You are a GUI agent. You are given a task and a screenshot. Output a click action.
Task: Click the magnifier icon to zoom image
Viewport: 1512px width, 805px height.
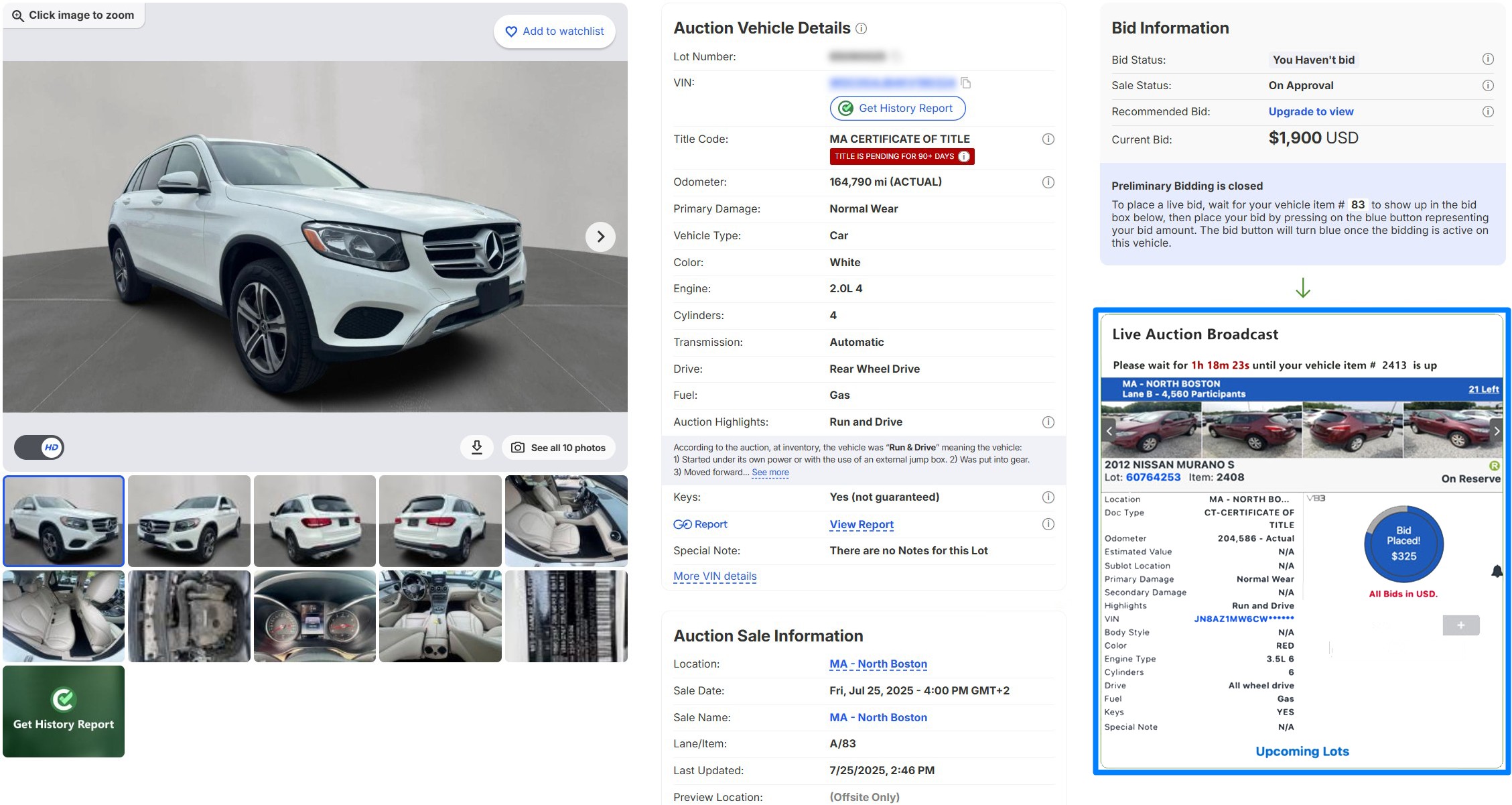pos(18,14)
